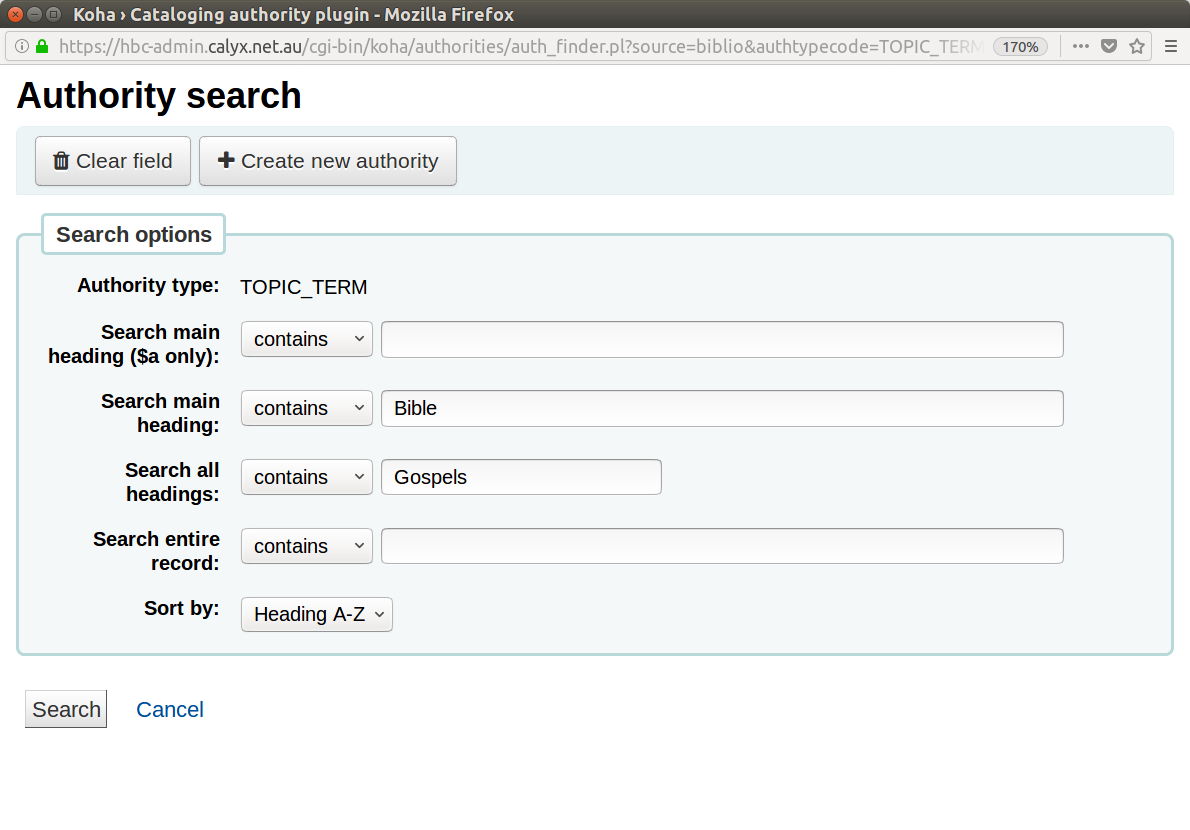Reset the 170% zoom level indicator
Screen dimensions: 1190x830
click(x=1020, y=46)
